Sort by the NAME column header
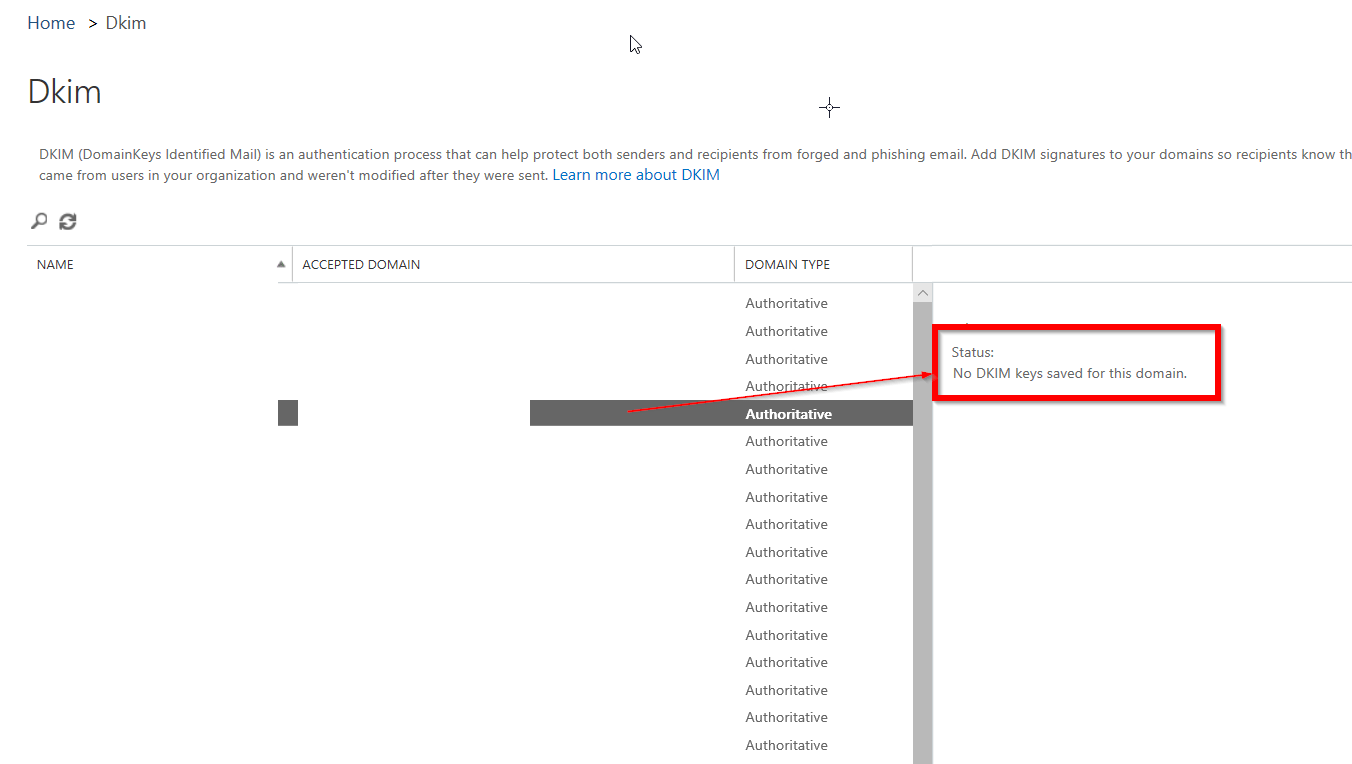 pos(56,265)
